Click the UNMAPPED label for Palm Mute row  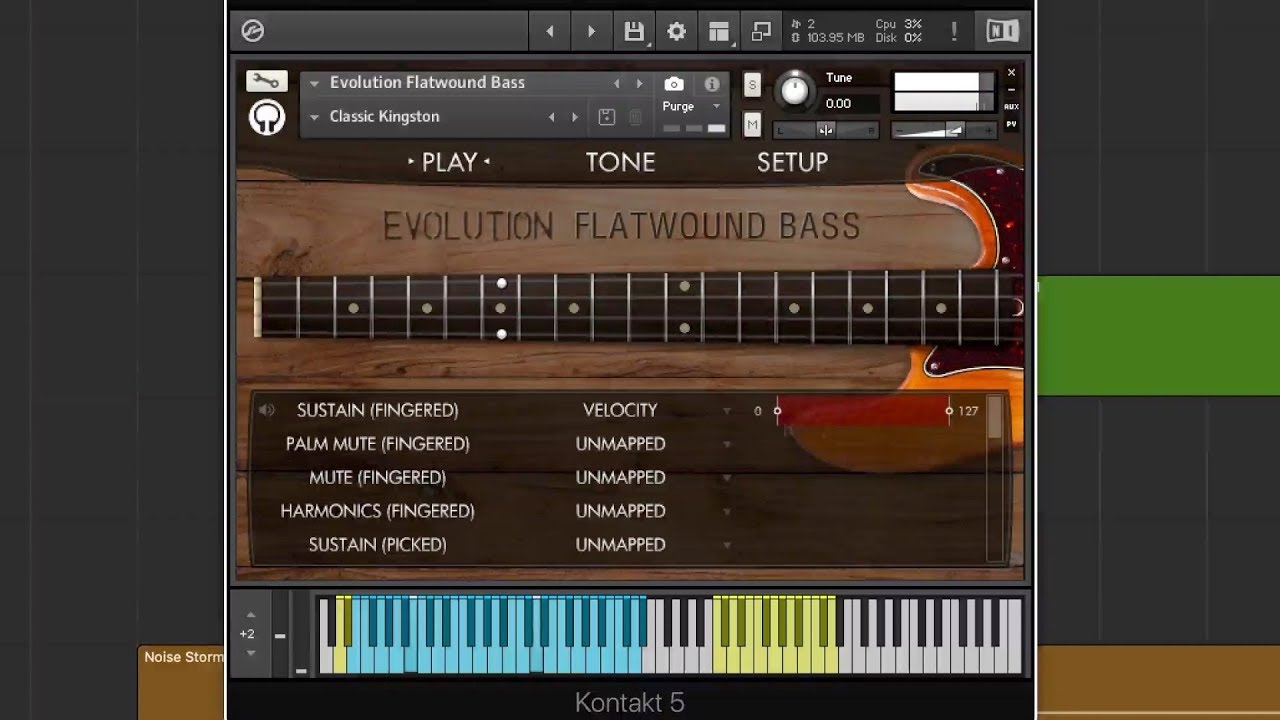[620, 444]
